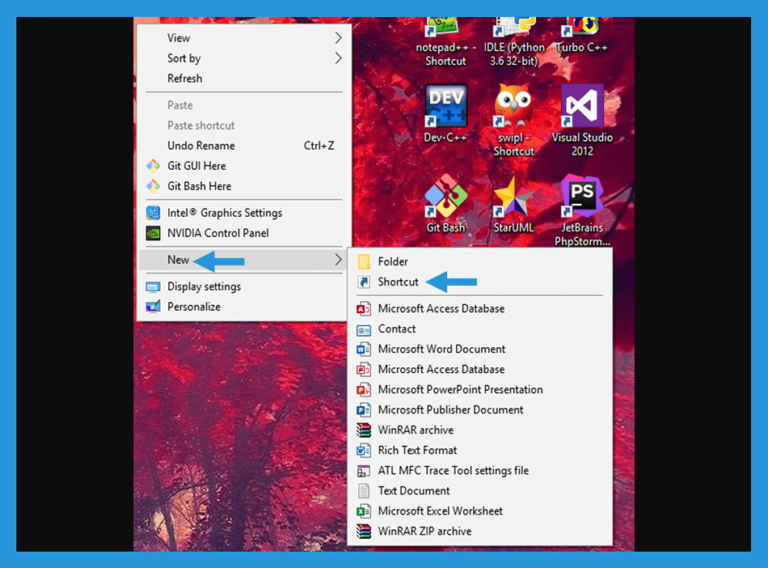768x568 pixels.
Task: Click the Intel Graphics Settings icon
Action: (x=153, y=213)
